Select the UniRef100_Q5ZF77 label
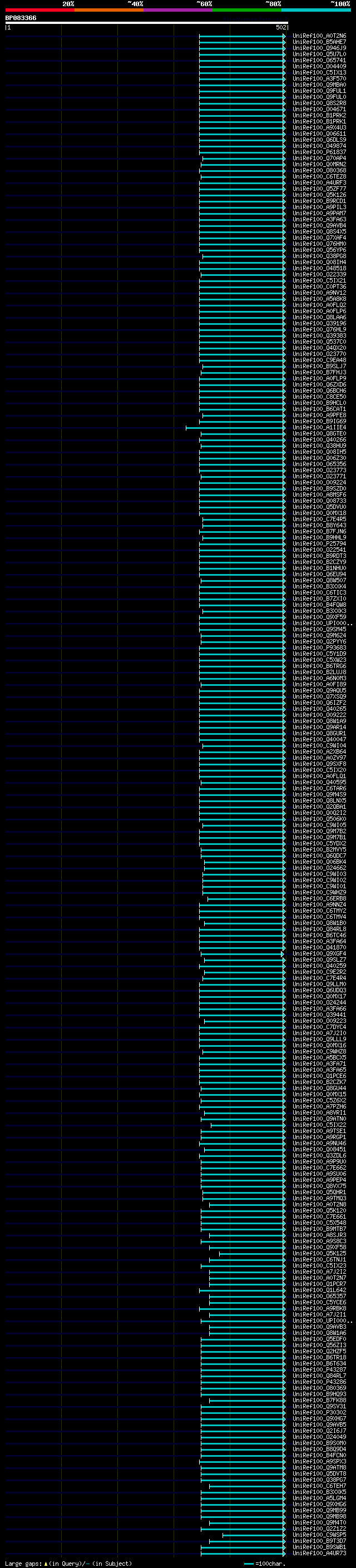The width and height of the screenshot is (356, 1568). click(319, 189)
